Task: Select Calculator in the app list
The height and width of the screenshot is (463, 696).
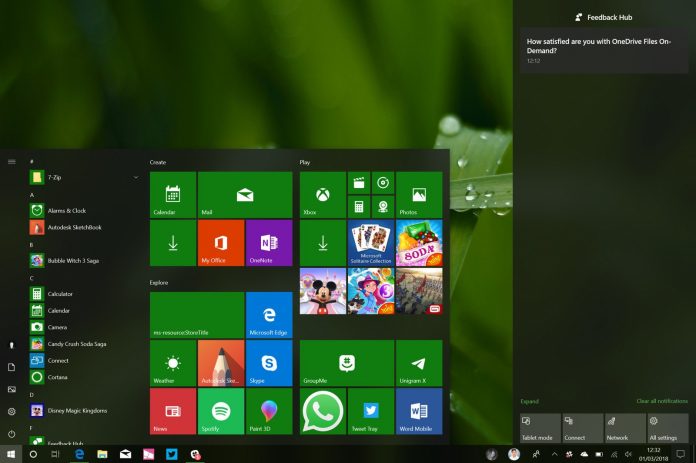Action: click(x=60, y=294)
